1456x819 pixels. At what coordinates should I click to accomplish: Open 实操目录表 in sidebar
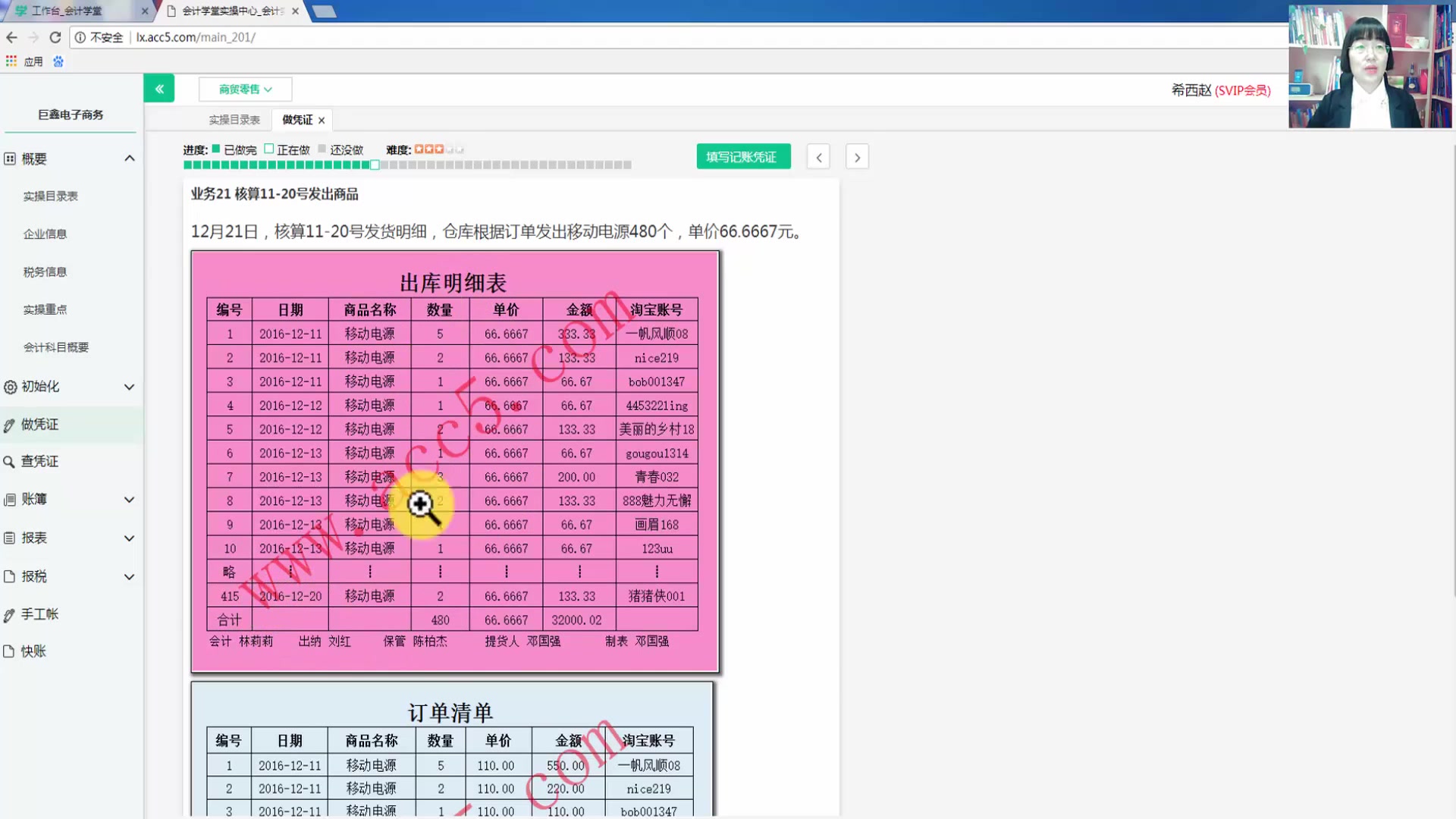coord(51,196)
